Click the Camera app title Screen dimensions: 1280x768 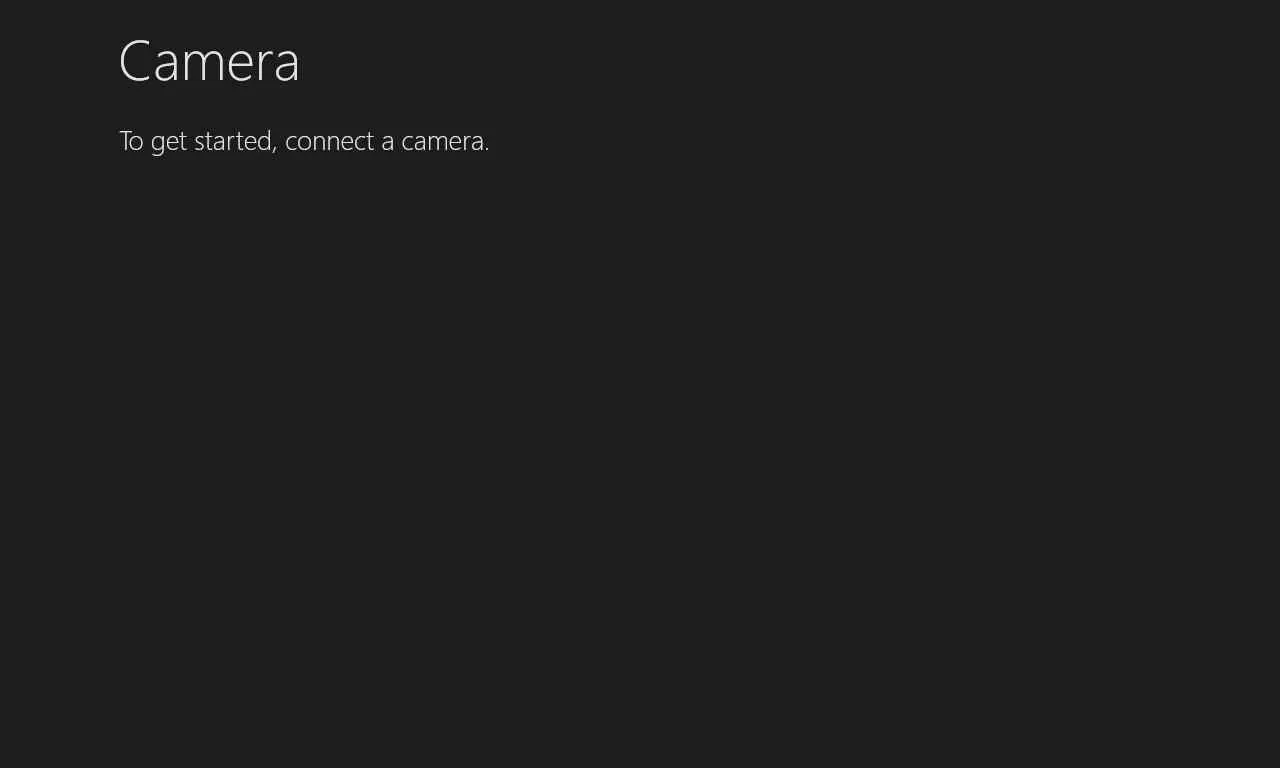pos(209,61)
